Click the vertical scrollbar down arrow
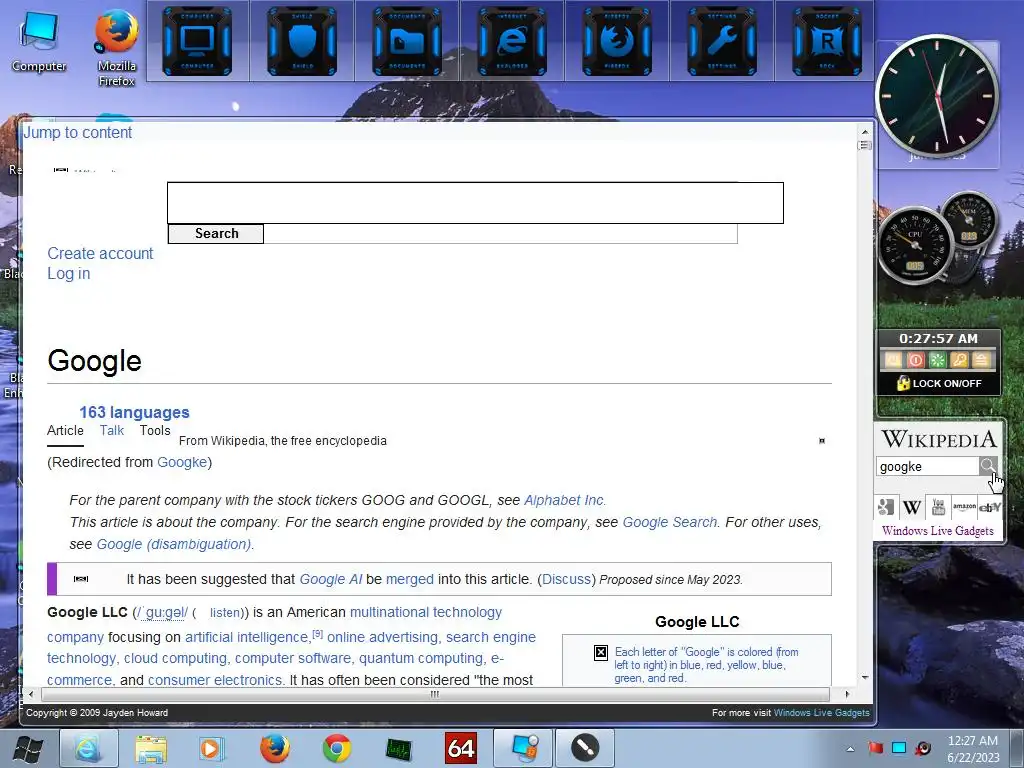Screen dimensions: 1024x768 point(865,677)
